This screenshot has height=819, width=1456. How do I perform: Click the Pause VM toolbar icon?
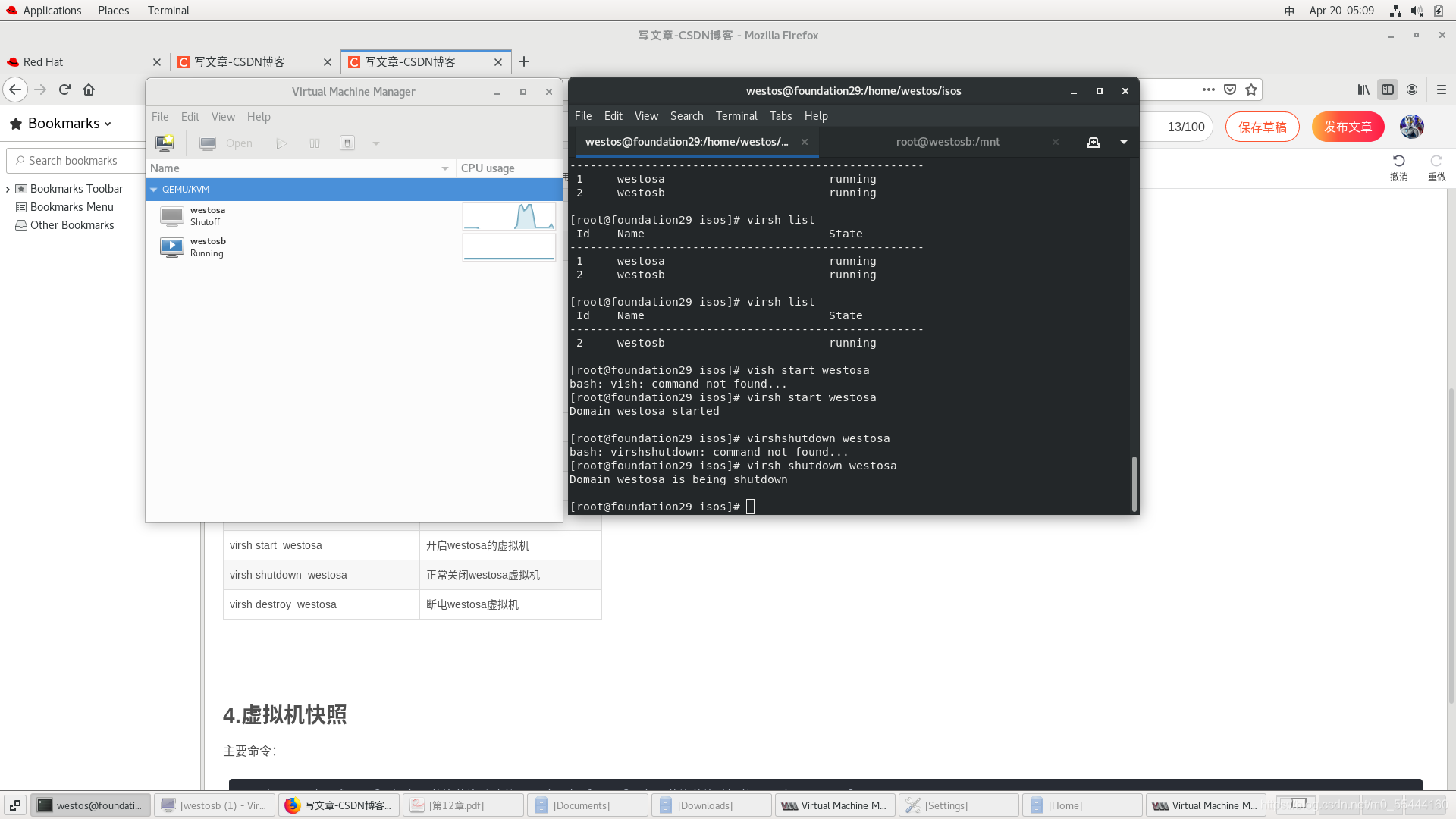coord(315,143)
